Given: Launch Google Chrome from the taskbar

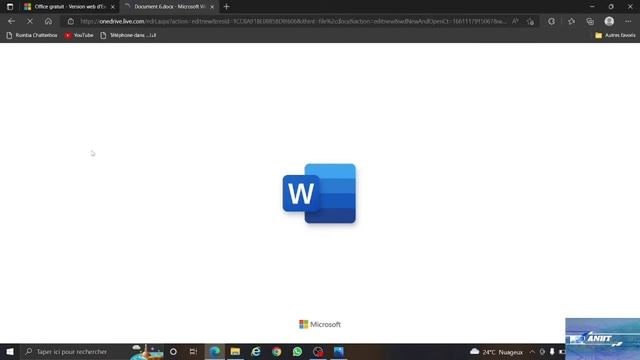Looking at the screenshot, I should pyautogui.click(x=277, y=351).
